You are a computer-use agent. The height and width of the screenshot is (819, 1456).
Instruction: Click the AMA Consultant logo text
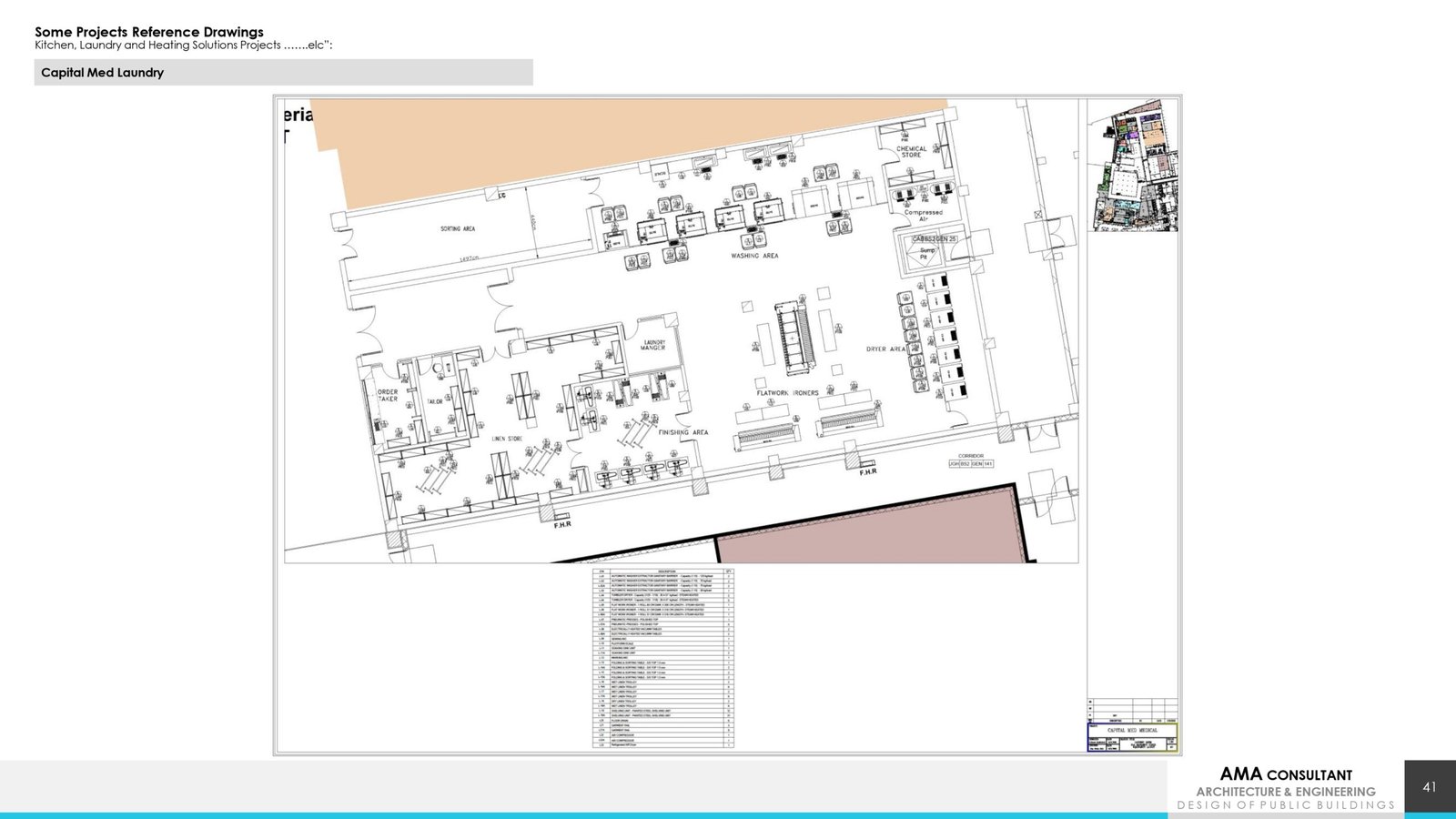[1285, 775]
